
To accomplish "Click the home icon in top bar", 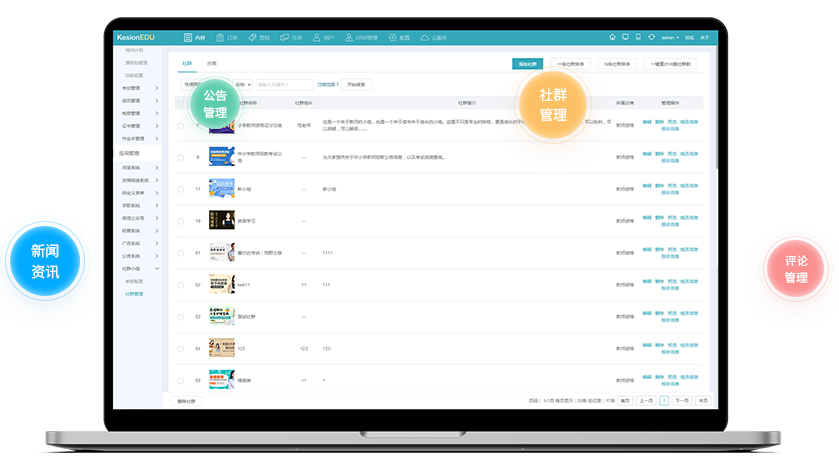I will (612, 37).
